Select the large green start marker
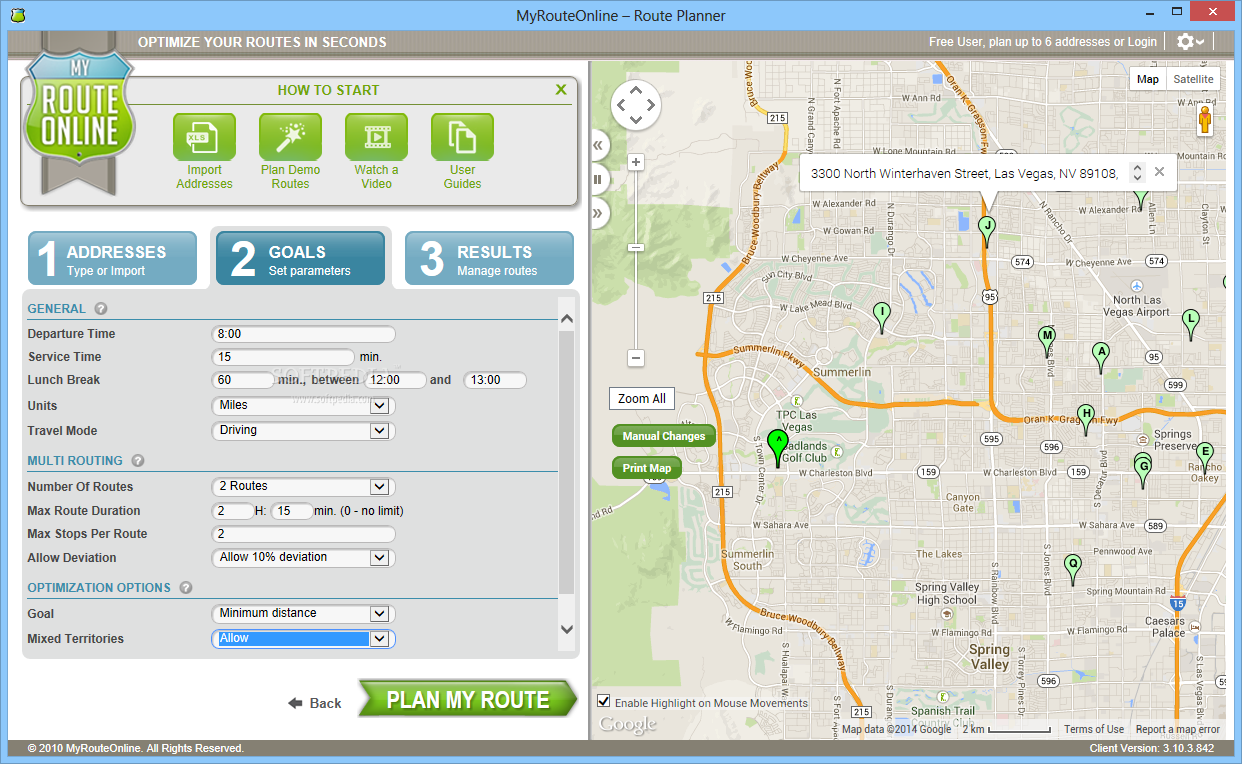The height and width of the screenshot is (764, 1242). click(777, 446)
